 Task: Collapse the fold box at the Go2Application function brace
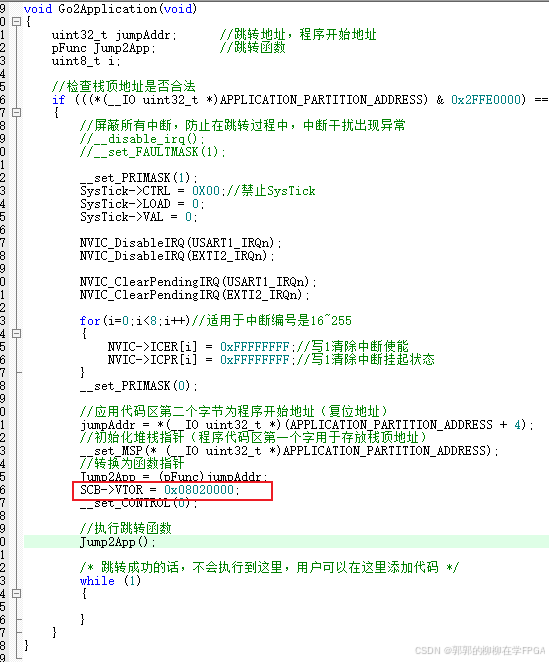(16, 22)
